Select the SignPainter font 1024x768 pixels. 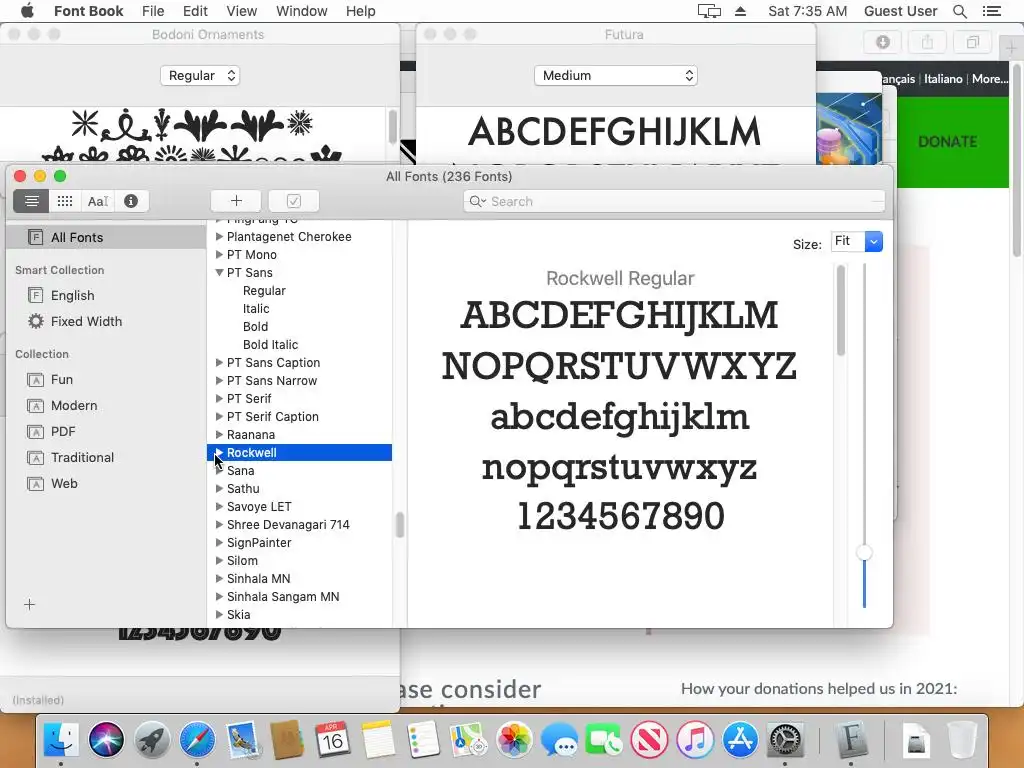[259, 543]
